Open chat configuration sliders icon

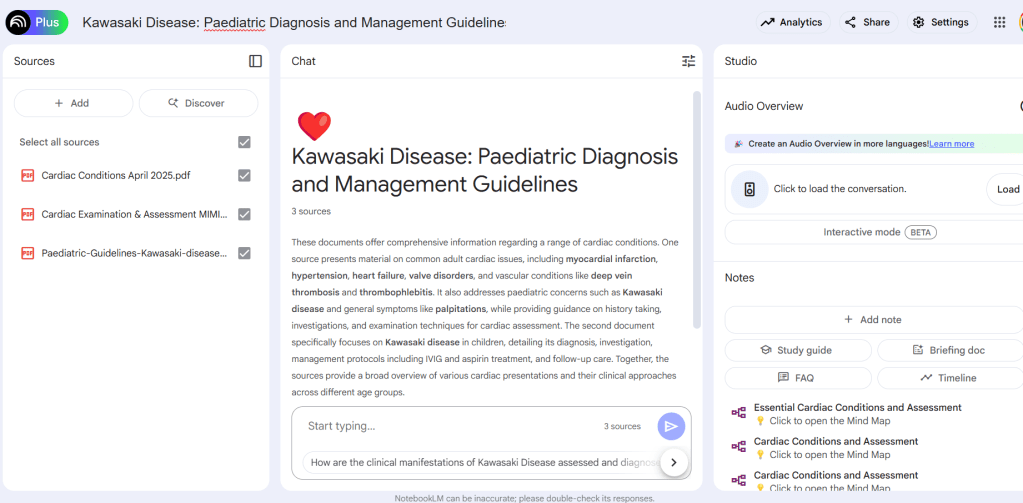pyautogui.click(x=688, y=61)
